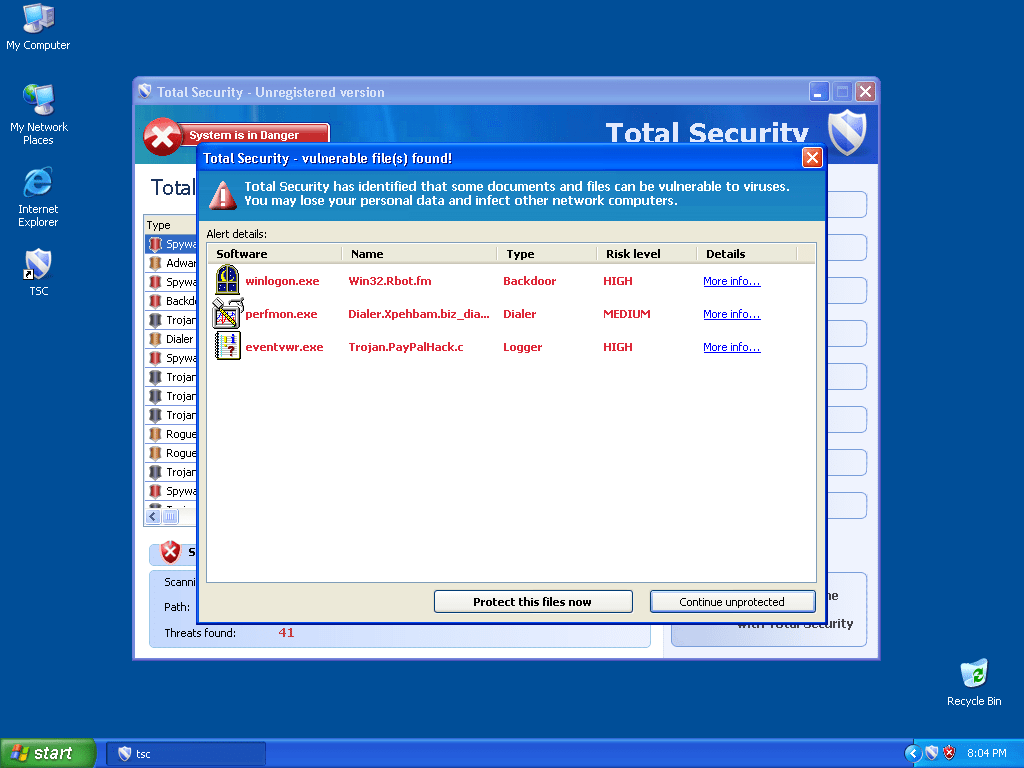The width and height of the screenshot is (1024, 768).
Task: Launch Internet Explorer desktop icon
Action: point(38,197)
